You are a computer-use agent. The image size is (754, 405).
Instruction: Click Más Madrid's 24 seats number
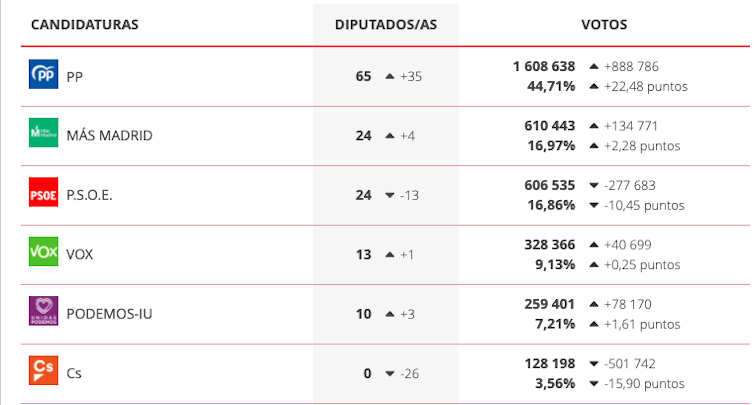(x=363, y=135)
